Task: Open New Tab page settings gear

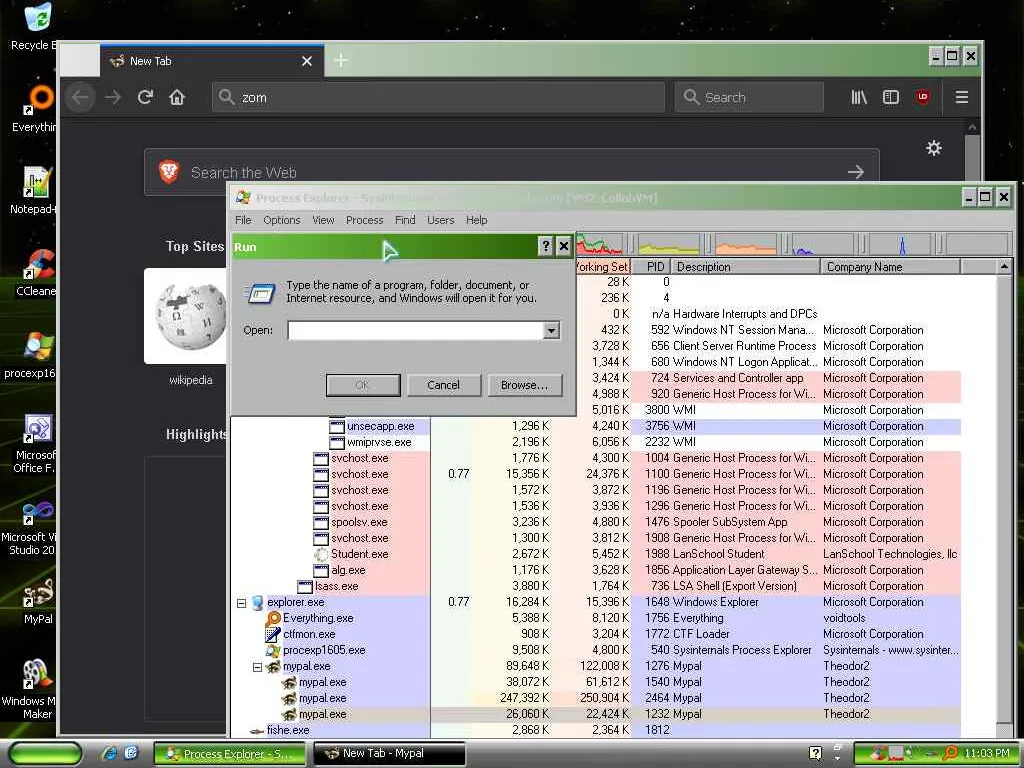Action: (x=934, y=148)
